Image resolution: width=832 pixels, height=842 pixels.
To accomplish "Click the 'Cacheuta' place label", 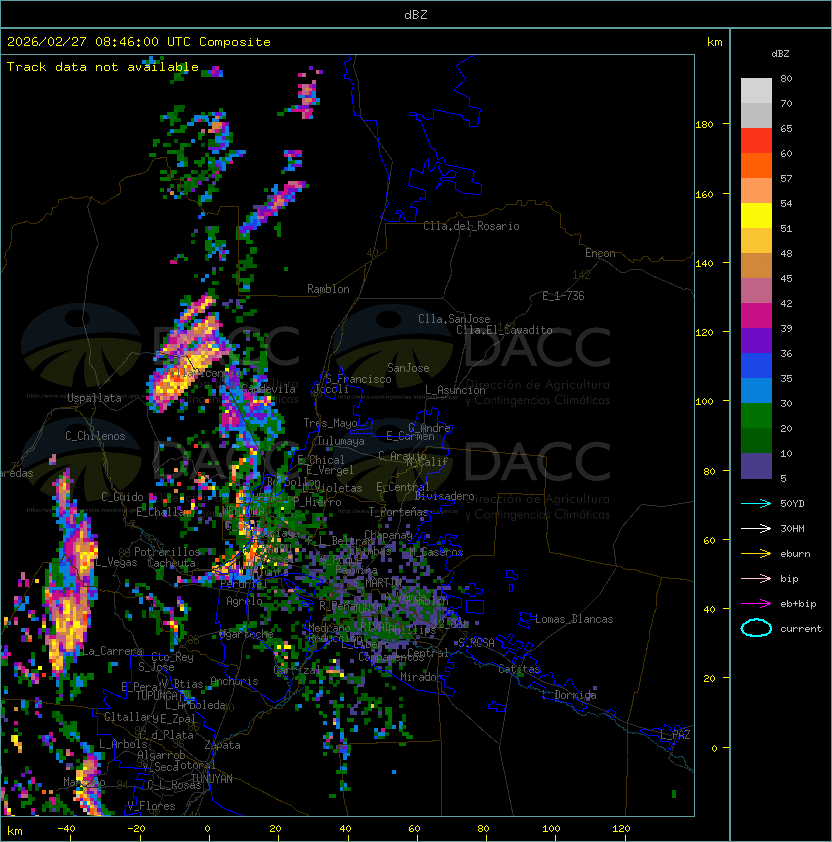I will (171, 563).
